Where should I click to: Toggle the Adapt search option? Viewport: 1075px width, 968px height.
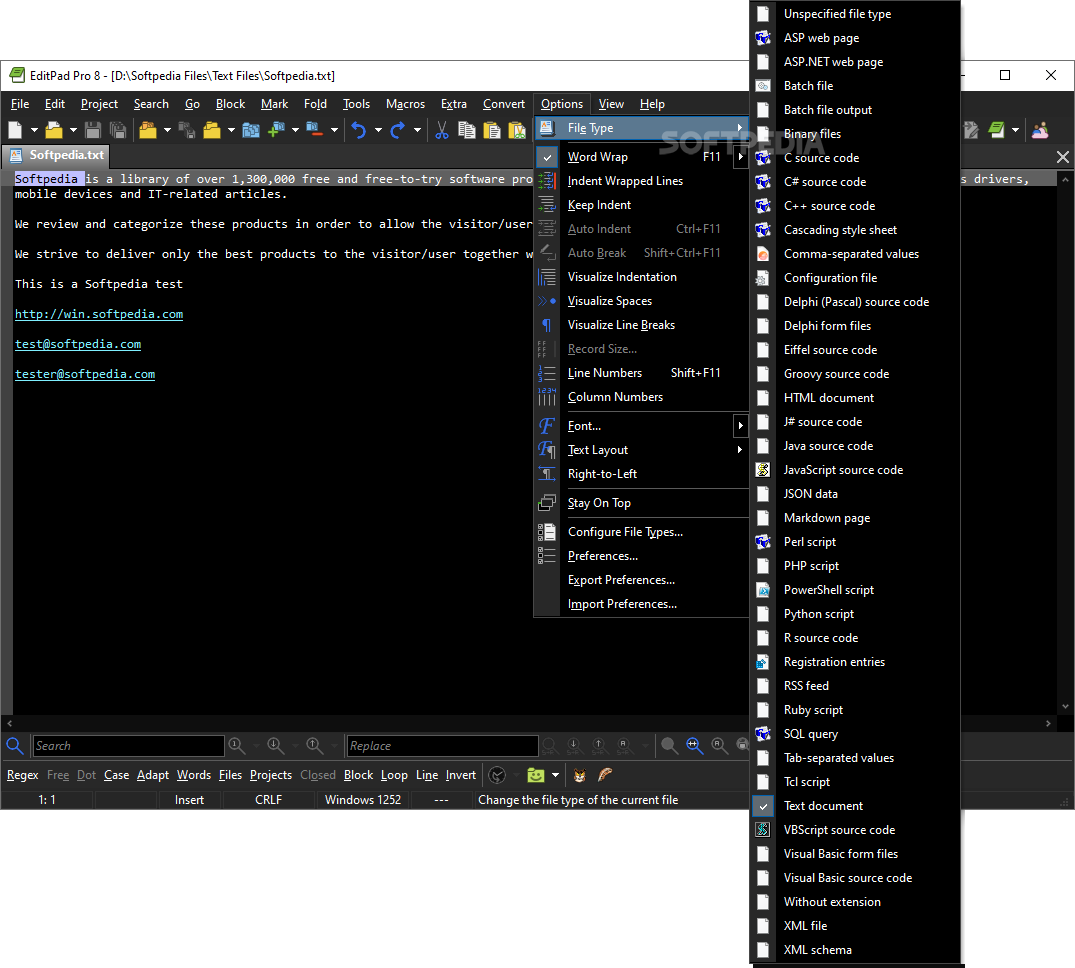[153, 775]
